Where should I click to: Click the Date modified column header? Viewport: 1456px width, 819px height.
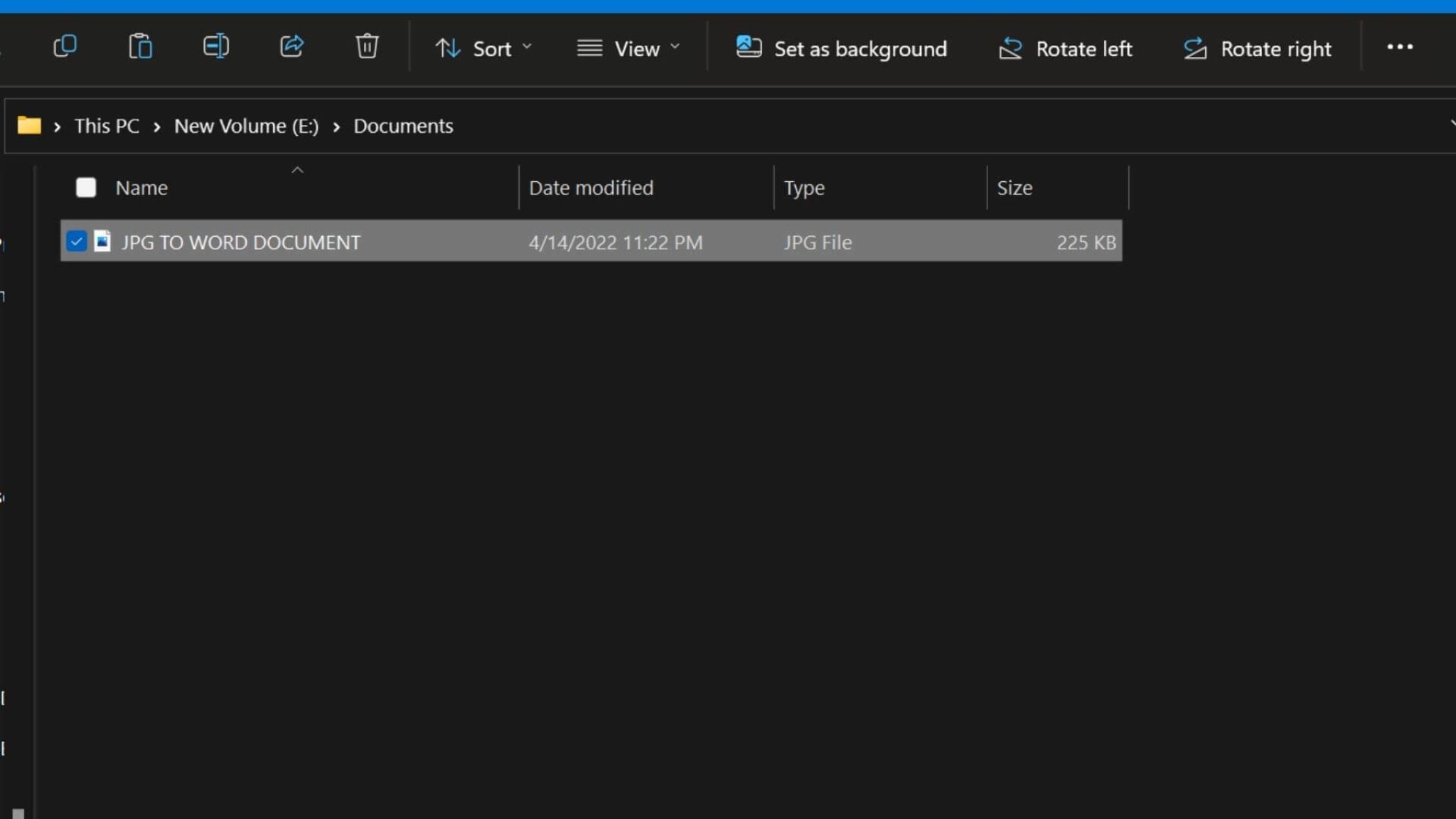point(592,187)
